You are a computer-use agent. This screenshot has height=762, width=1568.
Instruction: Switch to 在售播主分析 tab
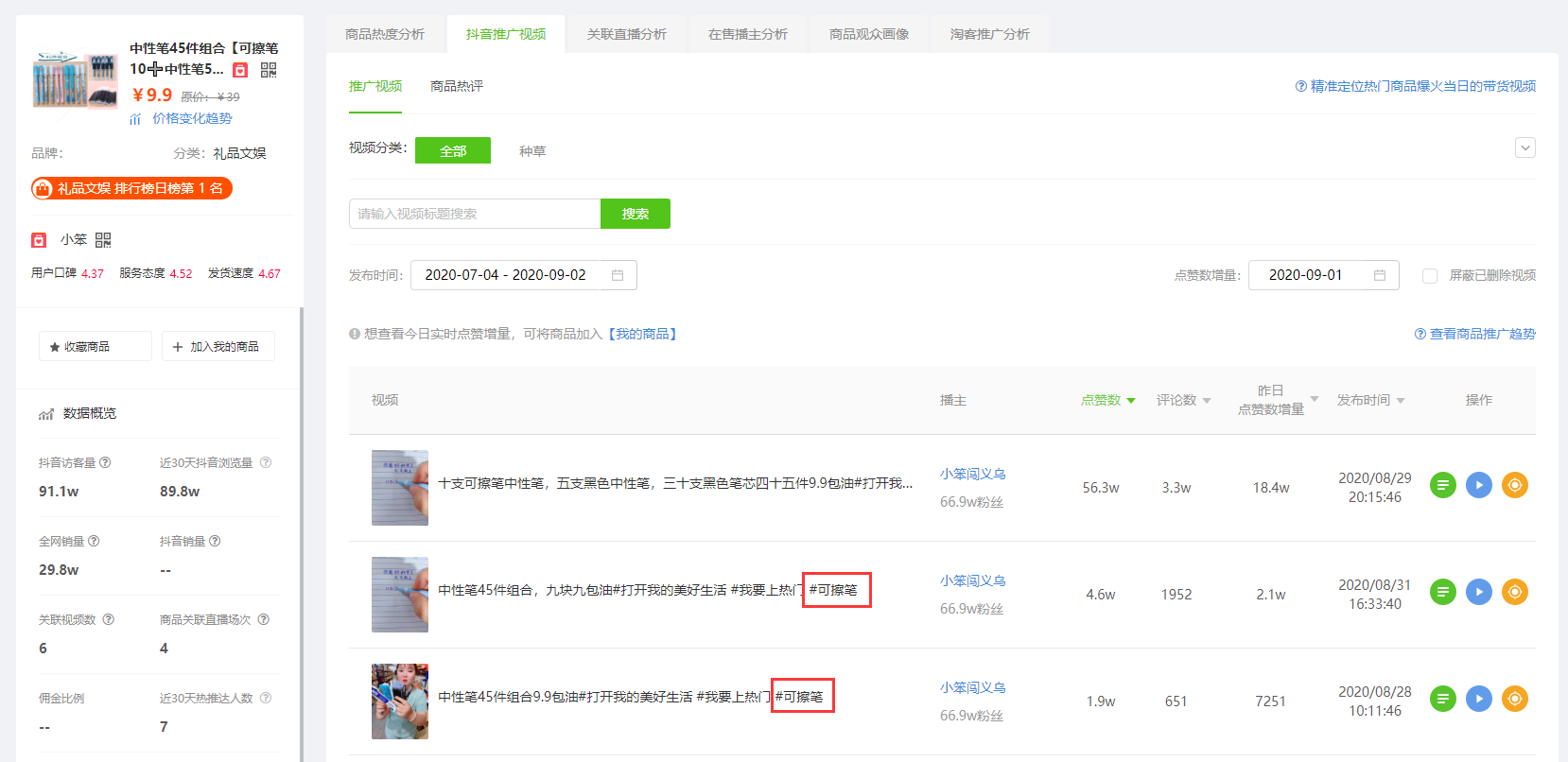(748, 34)
